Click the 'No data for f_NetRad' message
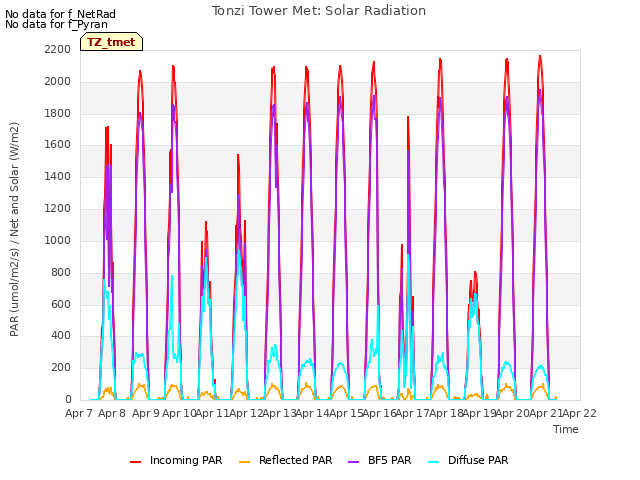Screen dimensions: 640x480 (x=60, y=14)
